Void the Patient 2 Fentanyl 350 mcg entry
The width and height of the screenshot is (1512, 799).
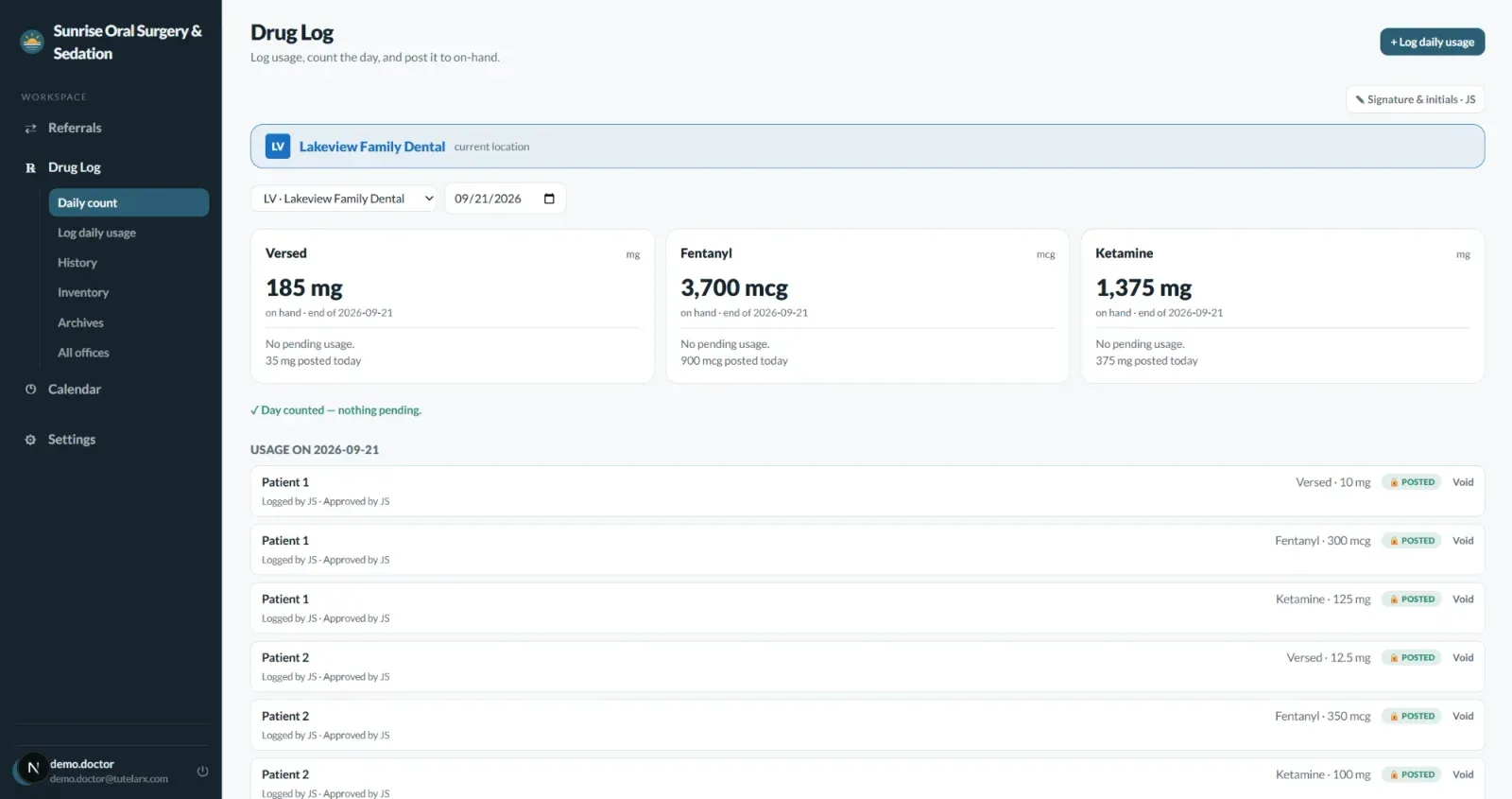tap(1463, 717)
